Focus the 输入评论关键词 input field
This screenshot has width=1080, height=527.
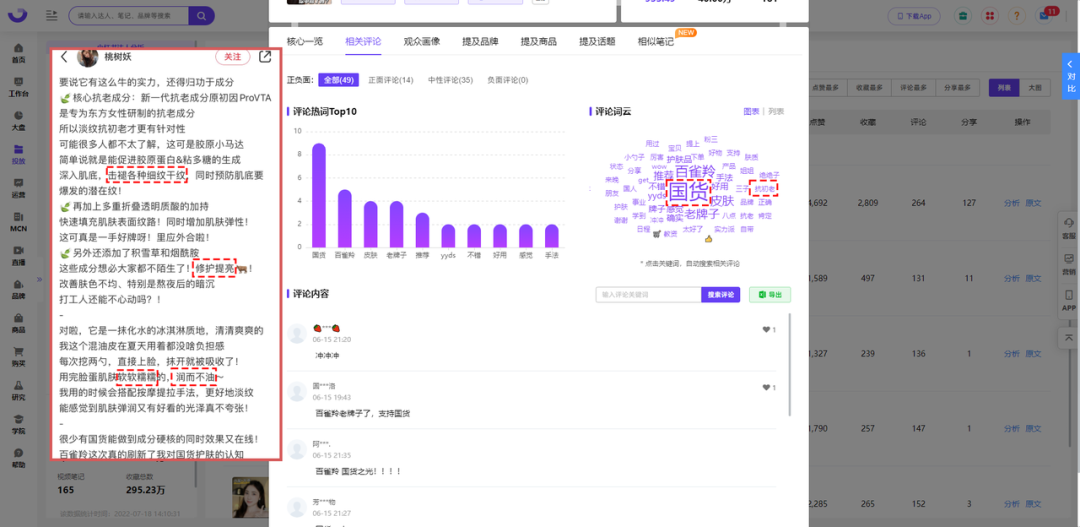click(648, 295)
